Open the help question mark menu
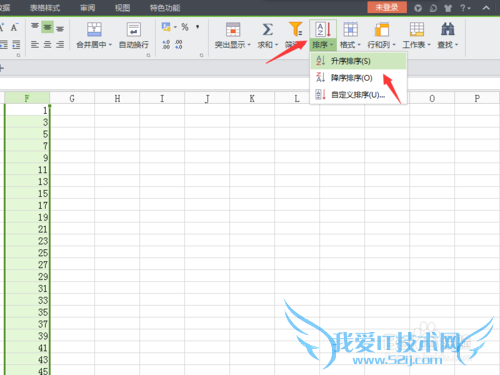The image size is (500, 375). 465,8
